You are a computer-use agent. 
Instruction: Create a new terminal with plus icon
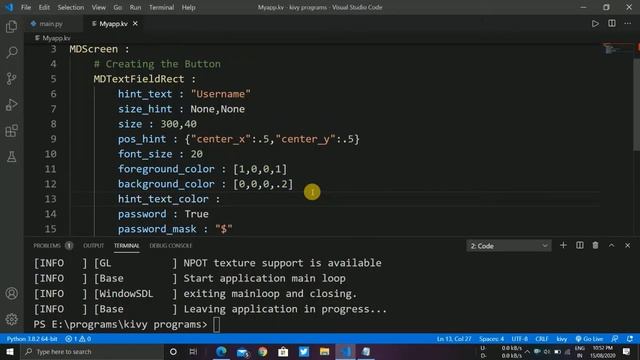(563, 245)
